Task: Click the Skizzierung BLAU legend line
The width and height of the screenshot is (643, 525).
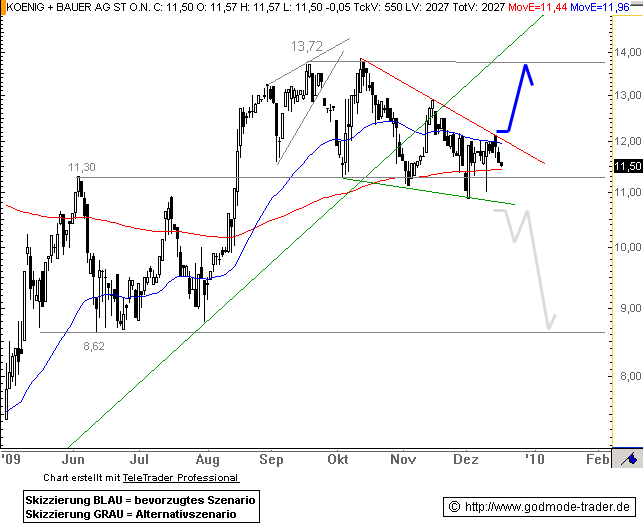Action: pyautogui.click(x=140, y=500)
